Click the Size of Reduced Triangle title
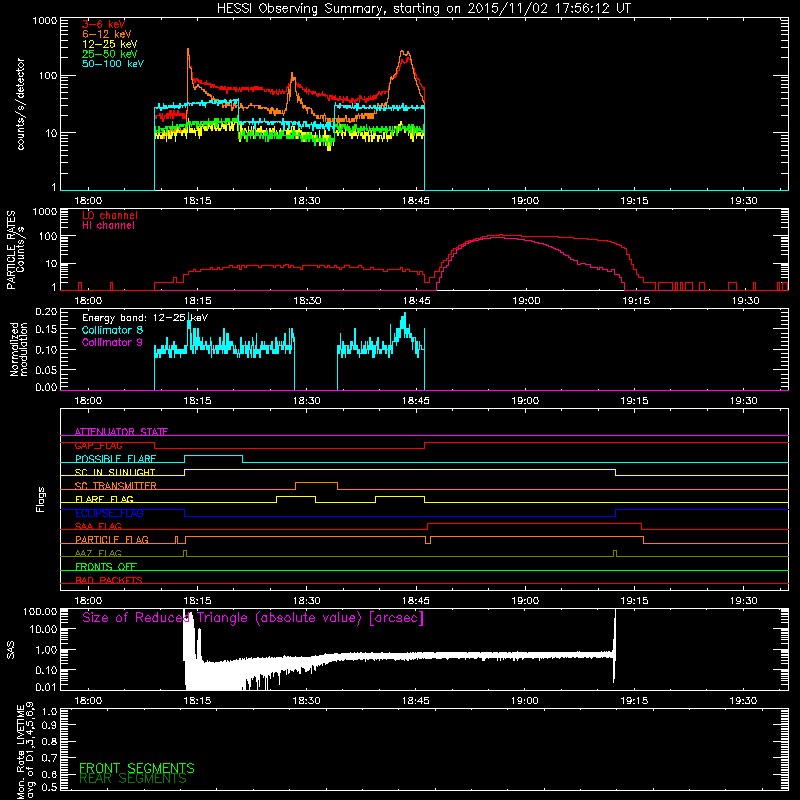 click(x=253, y=618)
